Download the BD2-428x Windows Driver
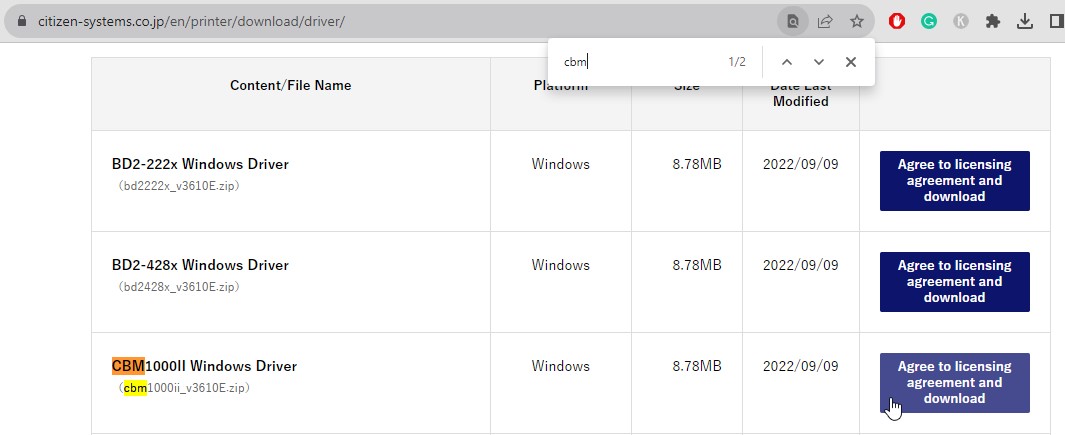 954,282
